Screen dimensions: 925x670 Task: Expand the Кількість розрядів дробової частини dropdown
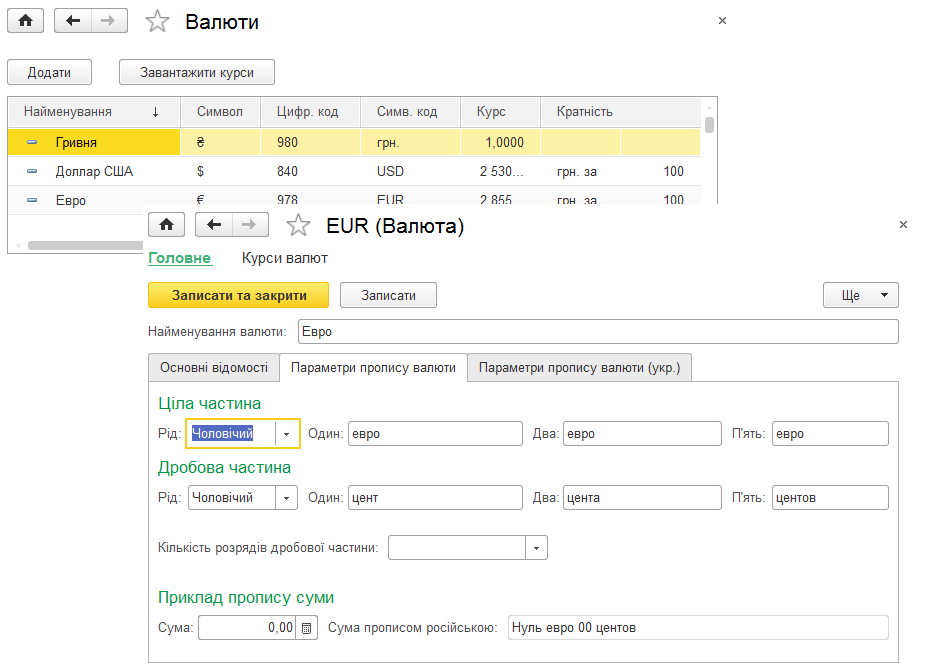[x=536, y=548]
